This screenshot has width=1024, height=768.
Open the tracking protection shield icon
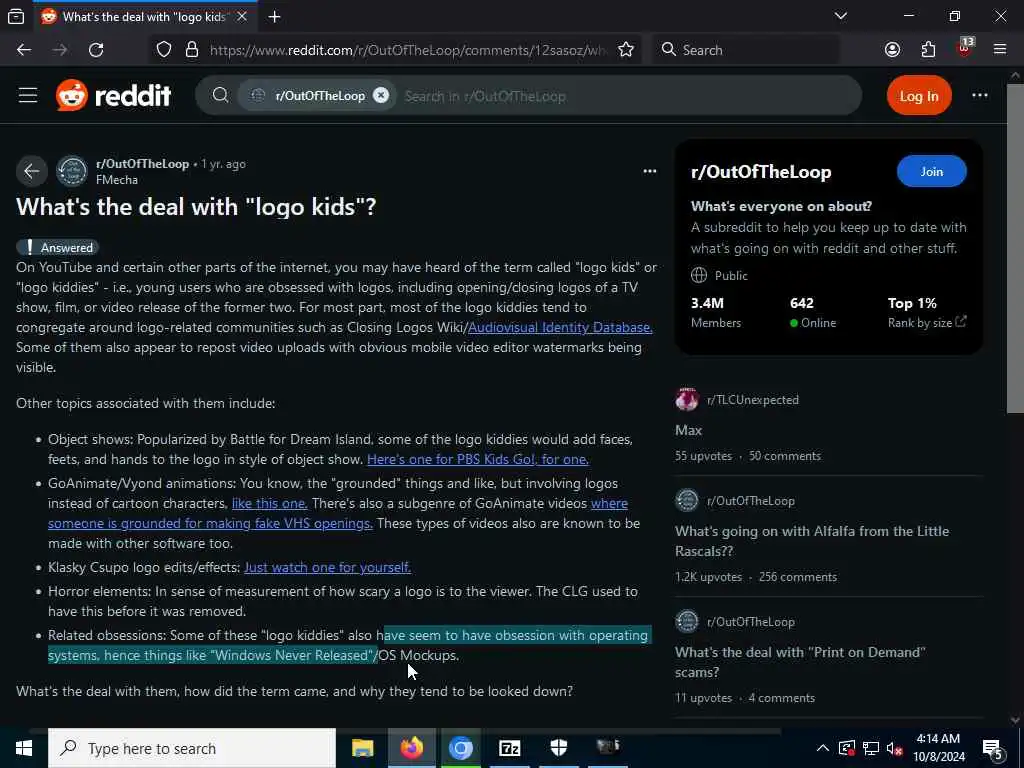(x=164, y=50)
